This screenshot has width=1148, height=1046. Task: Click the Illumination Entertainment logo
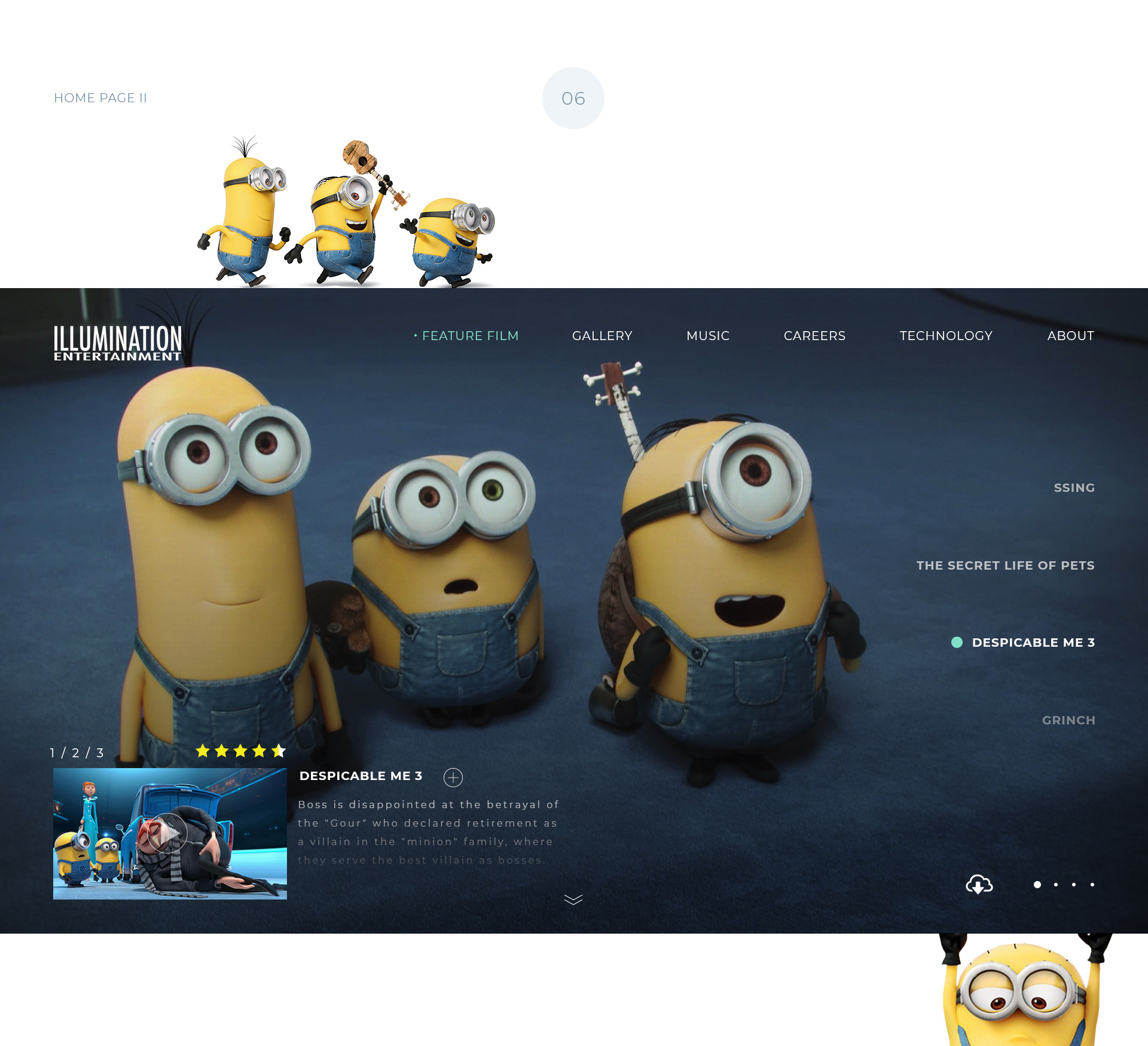(x=118, y=343)
